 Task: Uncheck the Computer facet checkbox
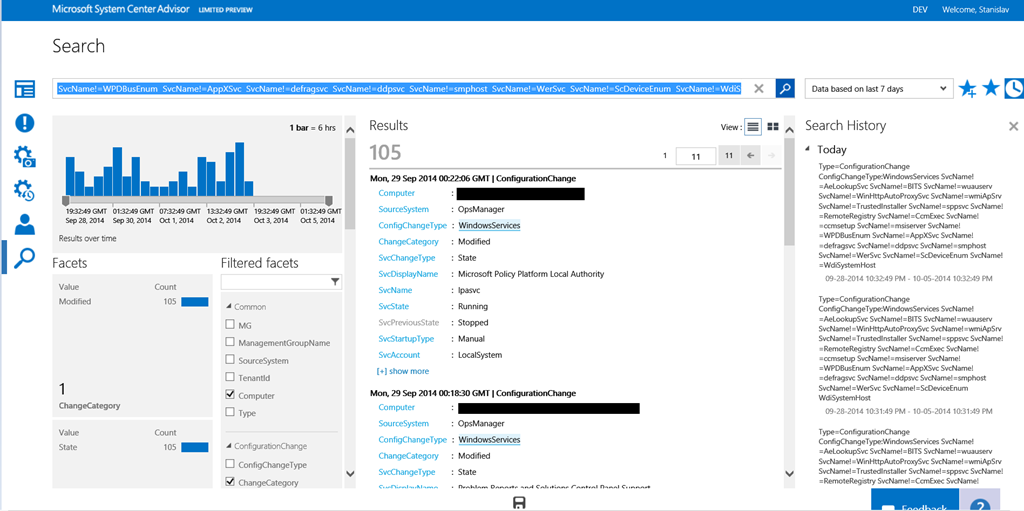pyautogui.click(x=231, y=396)
